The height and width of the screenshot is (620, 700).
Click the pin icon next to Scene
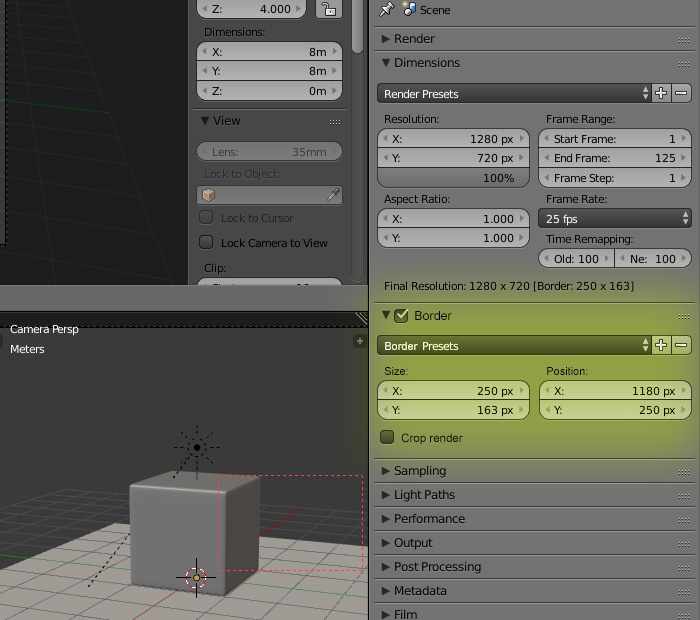(387, 9)
